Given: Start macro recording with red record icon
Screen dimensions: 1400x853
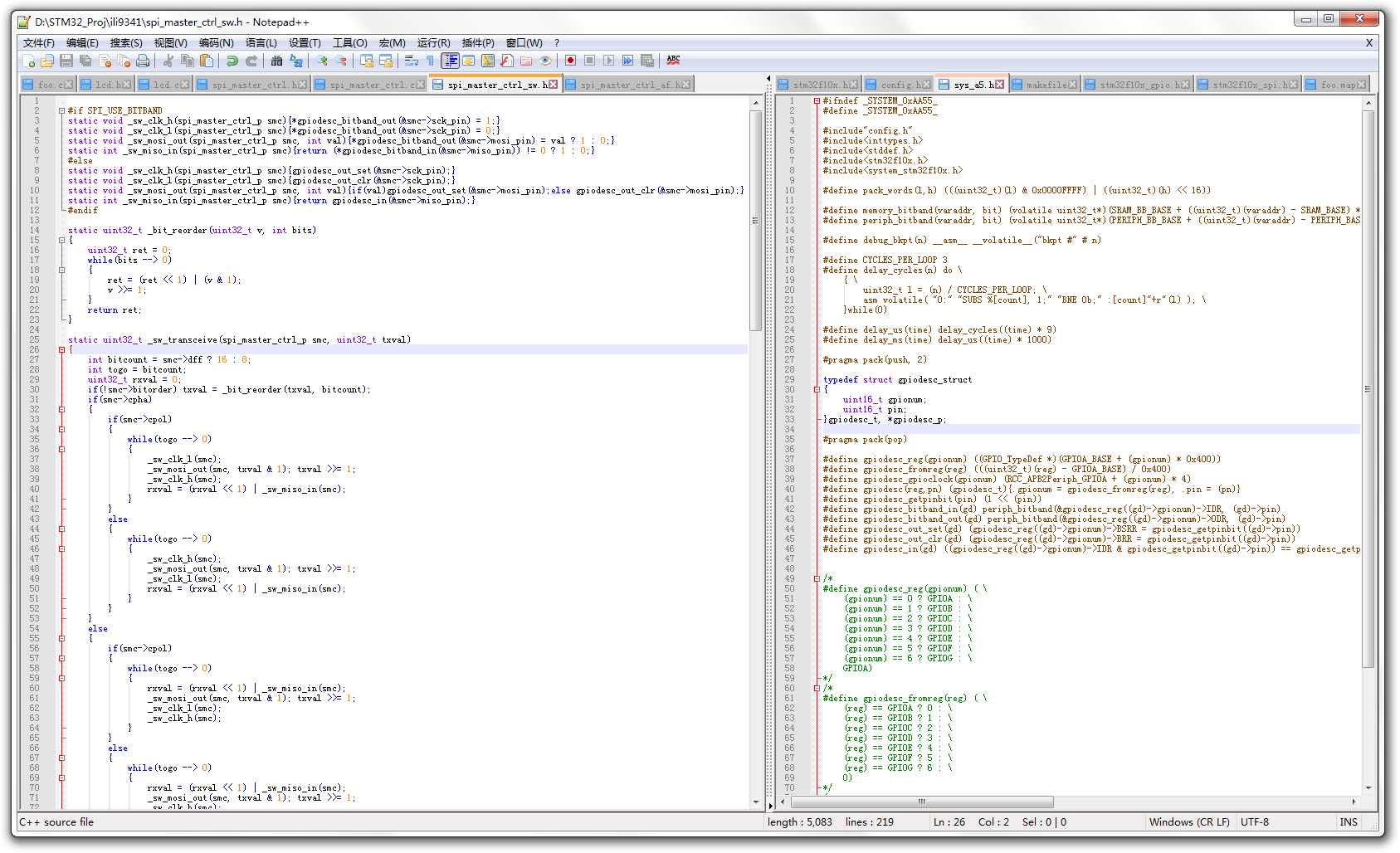Looking at the screenshot, I should (x=570, y=61).
